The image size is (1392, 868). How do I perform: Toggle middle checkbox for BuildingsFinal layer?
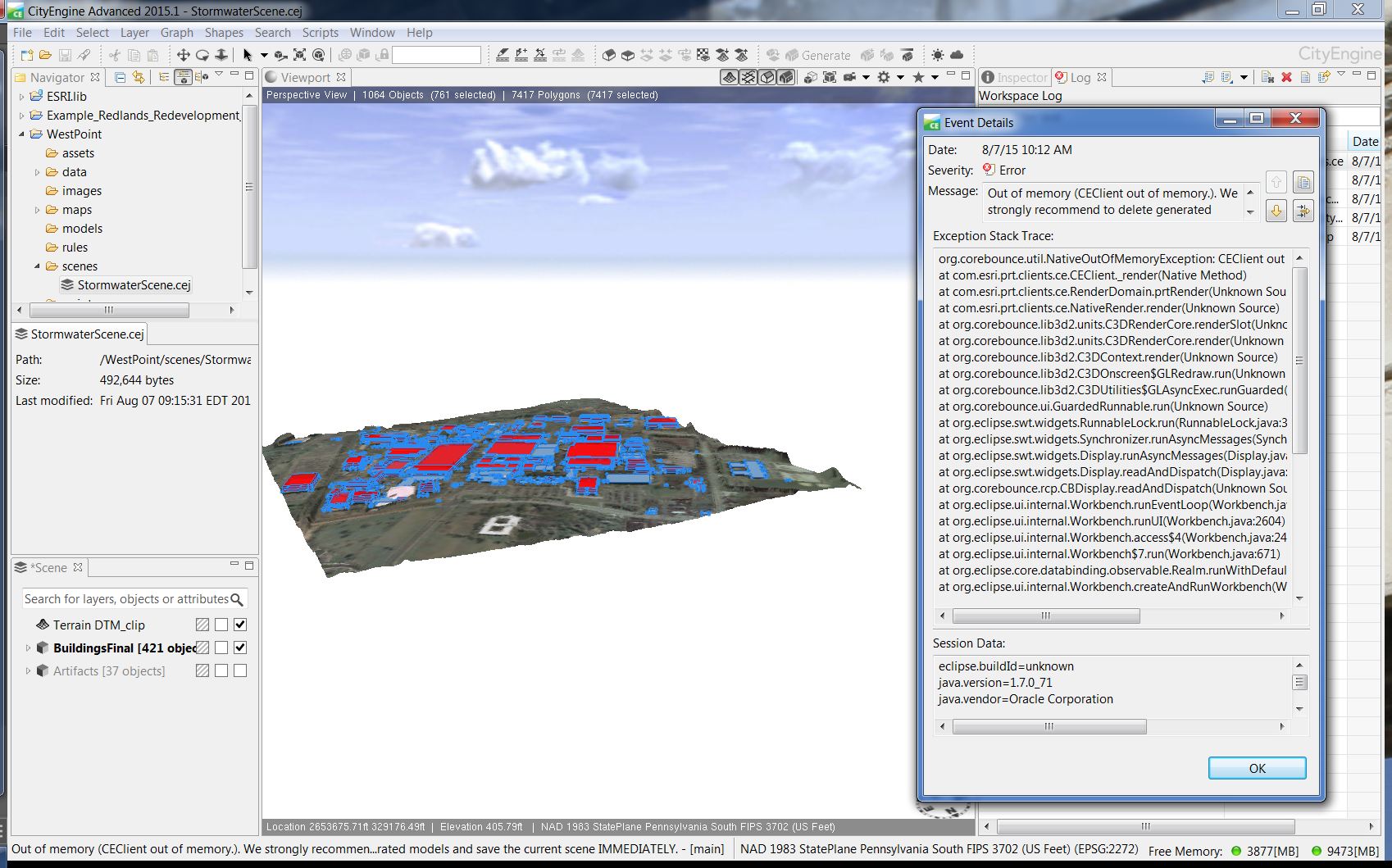click(x=221, y=648)
